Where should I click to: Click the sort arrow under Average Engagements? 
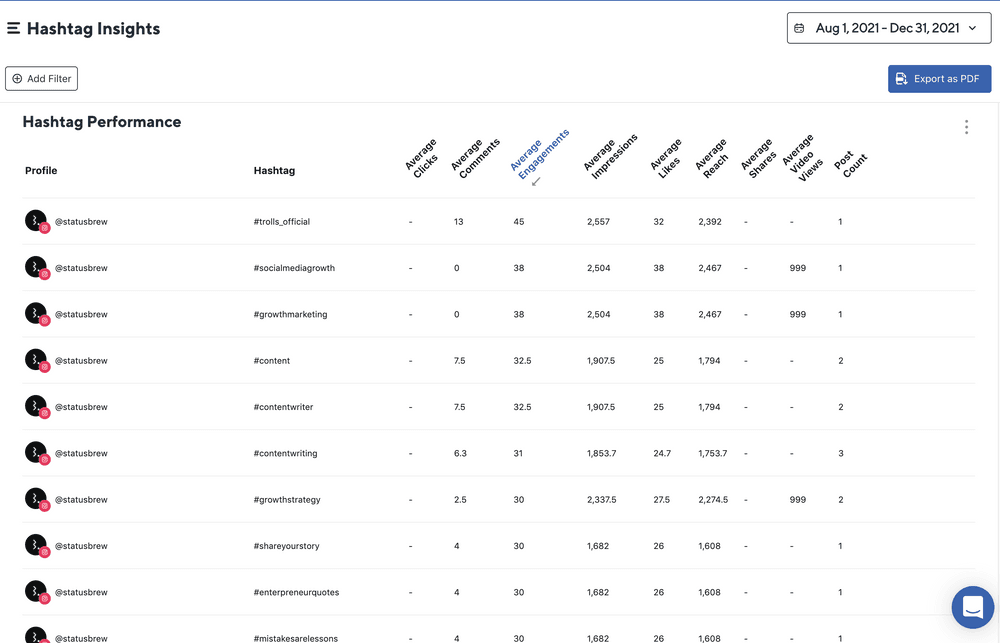click(x=536, y=182)
